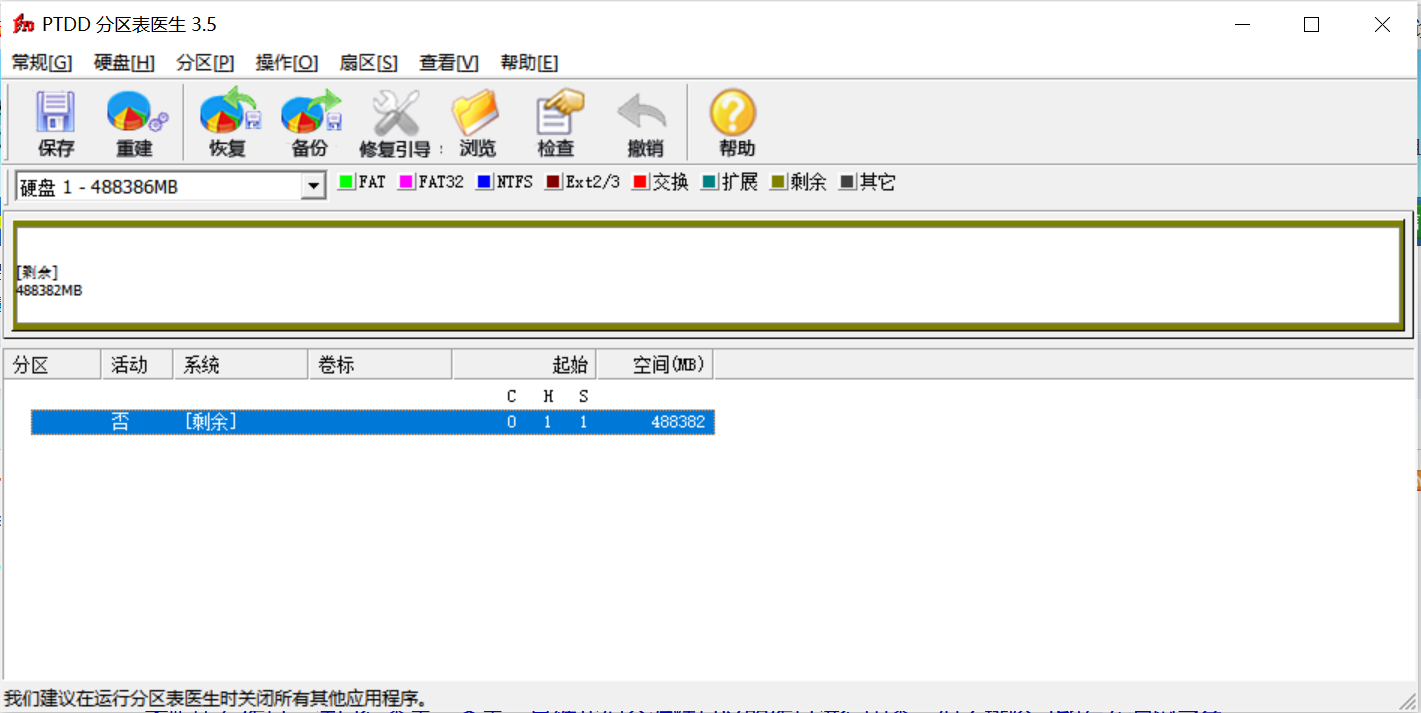The image size is (1421, 713).
Task: Click the 重建 (Rebuild) pie chart icon
Action: [x=136, y=114]
